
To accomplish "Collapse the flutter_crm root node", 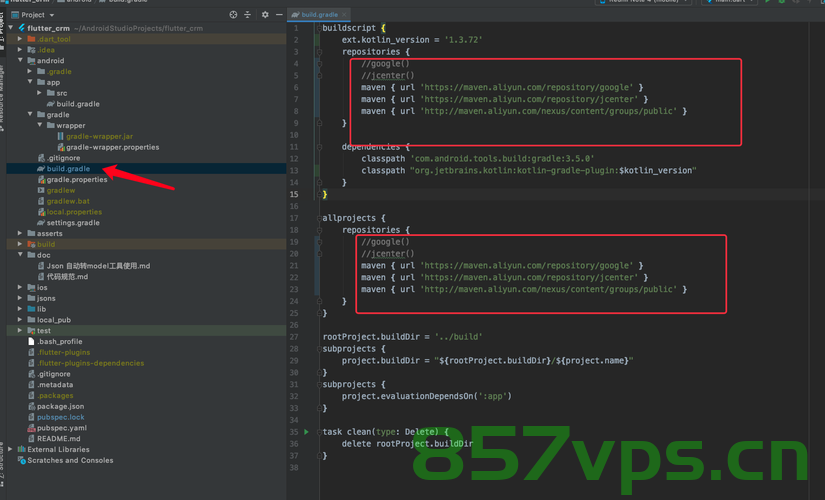I will pyautogui.click(x=11, y=28).
